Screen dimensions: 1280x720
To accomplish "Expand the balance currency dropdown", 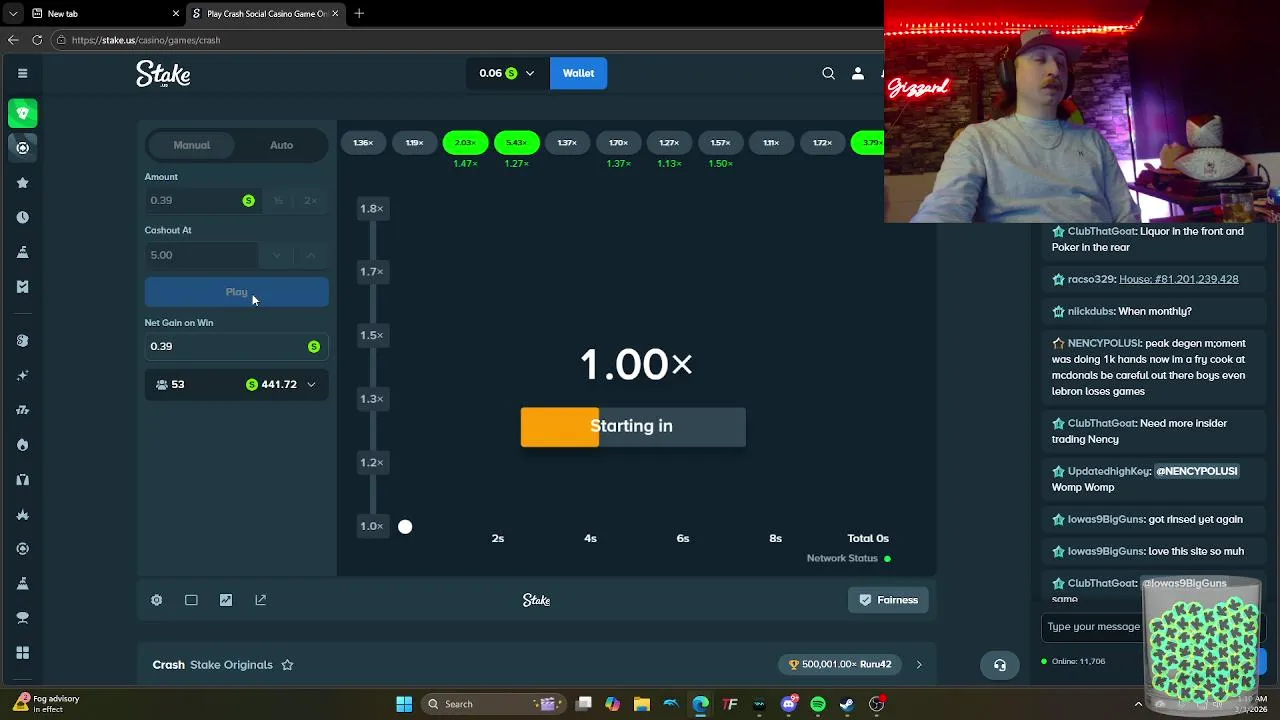I will [530, 73].
